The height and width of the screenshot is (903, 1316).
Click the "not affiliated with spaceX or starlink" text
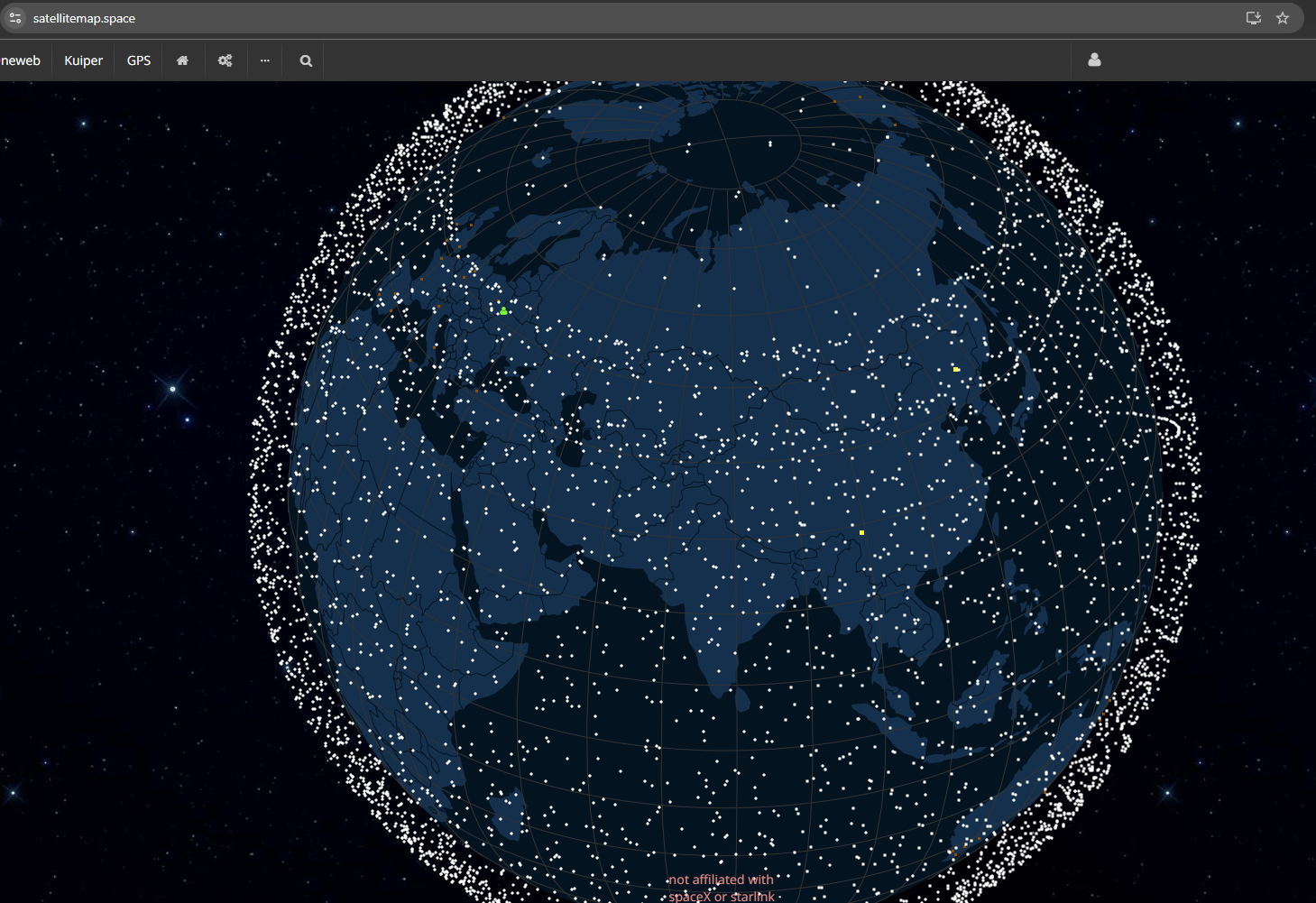[x=722, y=888]
